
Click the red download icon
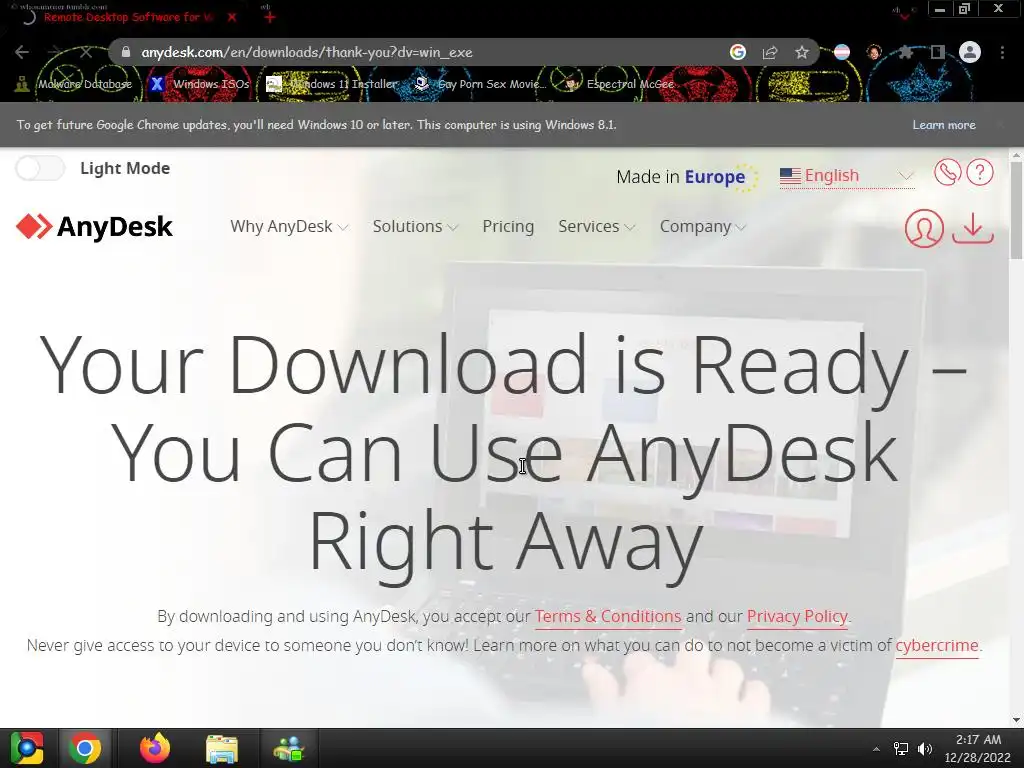click(973, 228)
